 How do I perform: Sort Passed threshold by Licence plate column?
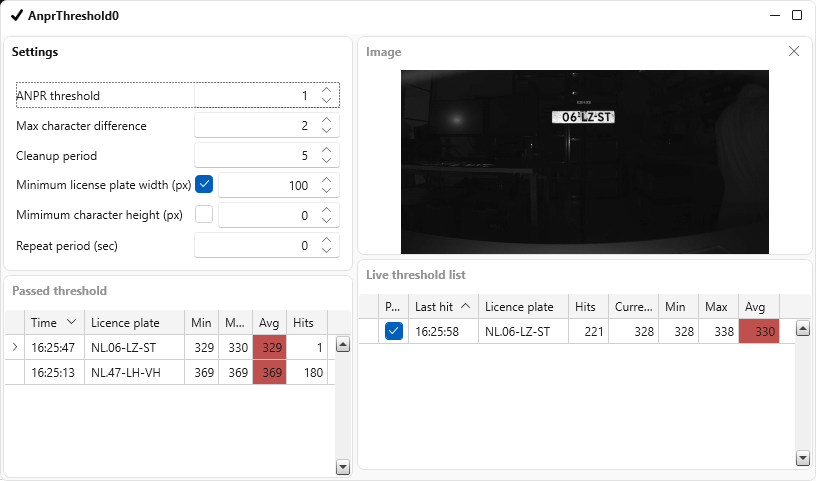point(134,323)
